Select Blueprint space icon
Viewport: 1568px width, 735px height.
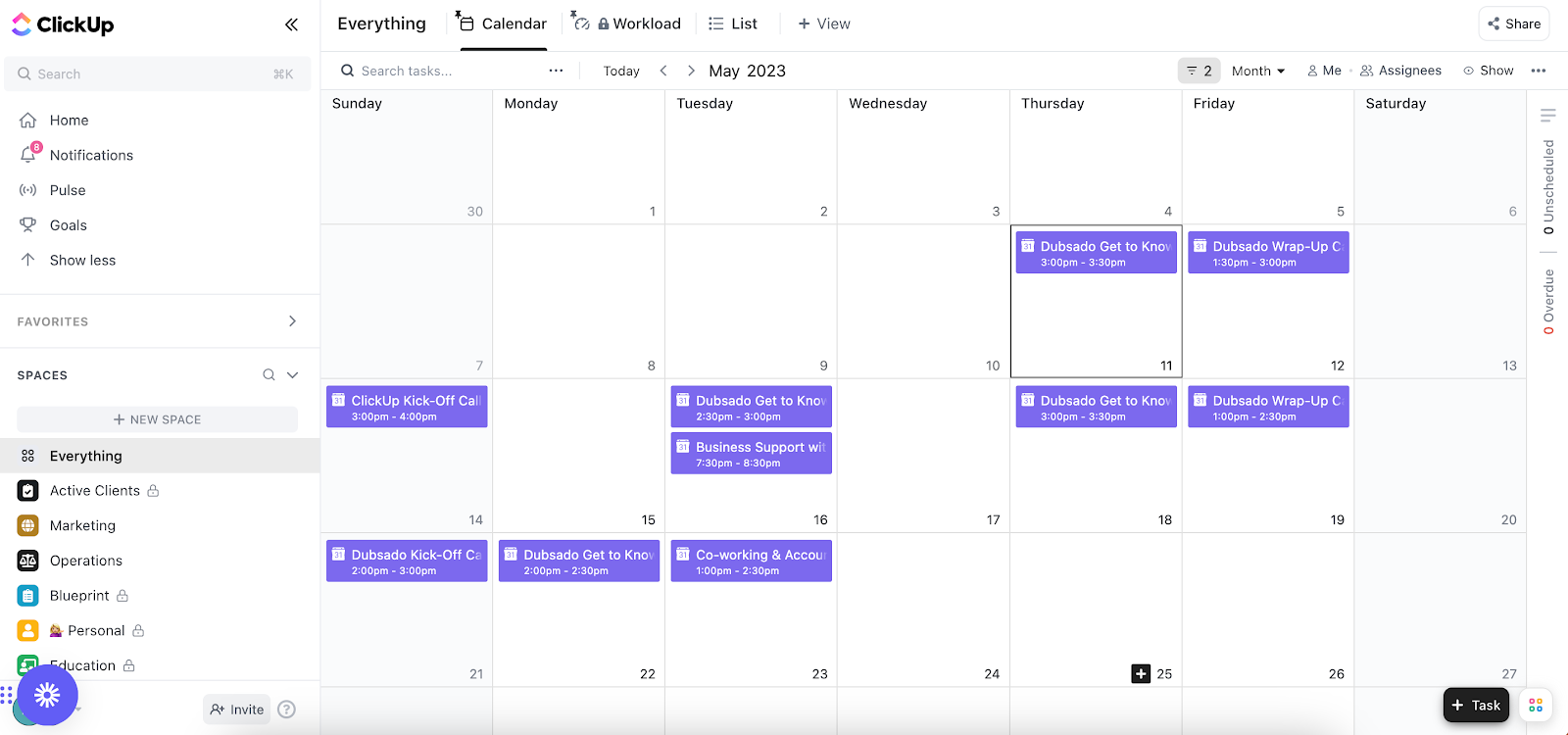[x=28, y=596]
